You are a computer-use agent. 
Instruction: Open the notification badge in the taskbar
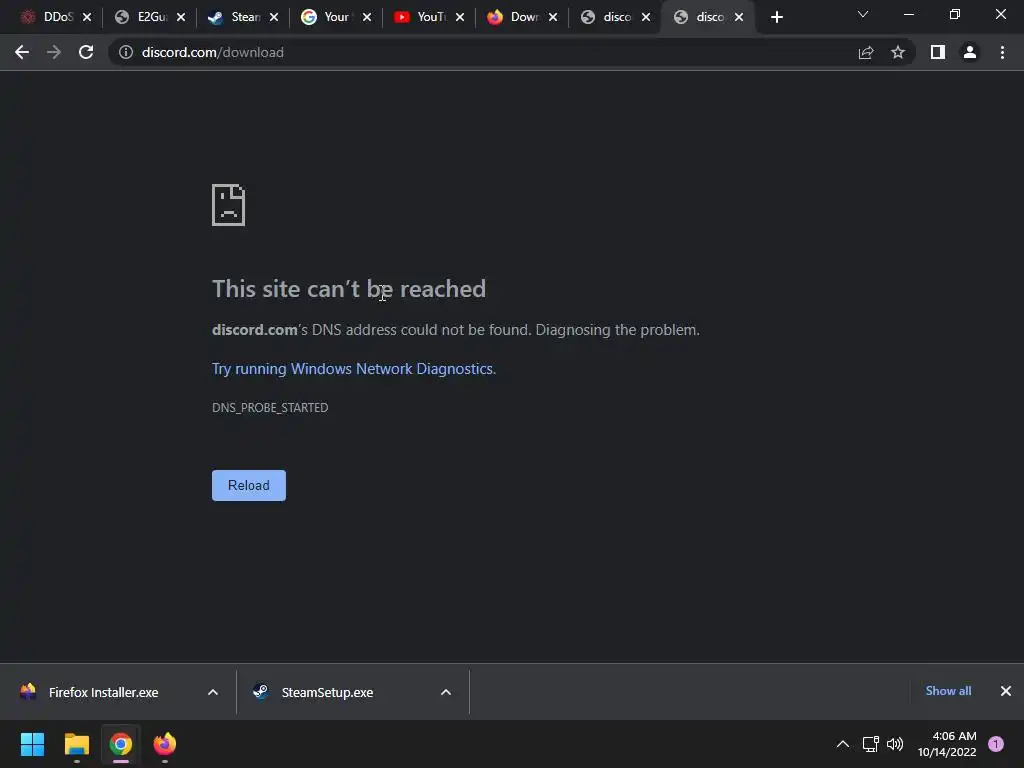point(996,744)
